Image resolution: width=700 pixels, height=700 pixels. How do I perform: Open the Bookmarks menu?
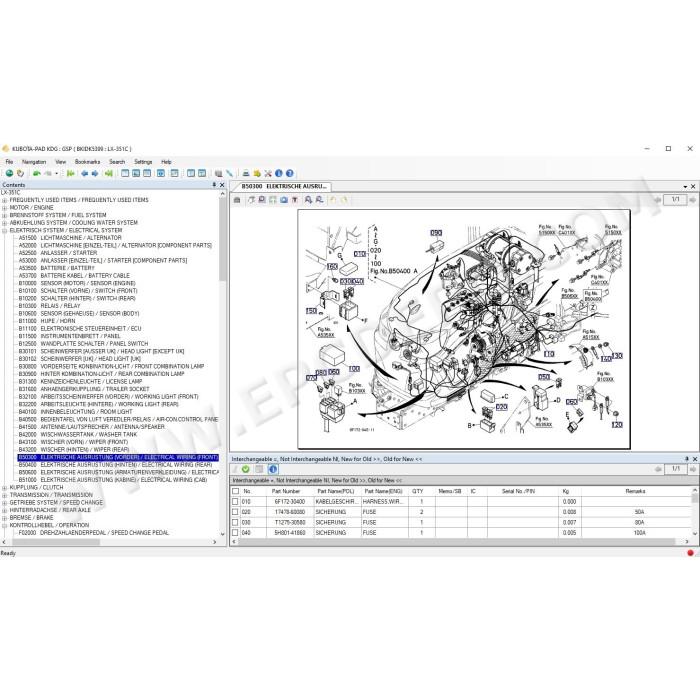click(88, 162)
